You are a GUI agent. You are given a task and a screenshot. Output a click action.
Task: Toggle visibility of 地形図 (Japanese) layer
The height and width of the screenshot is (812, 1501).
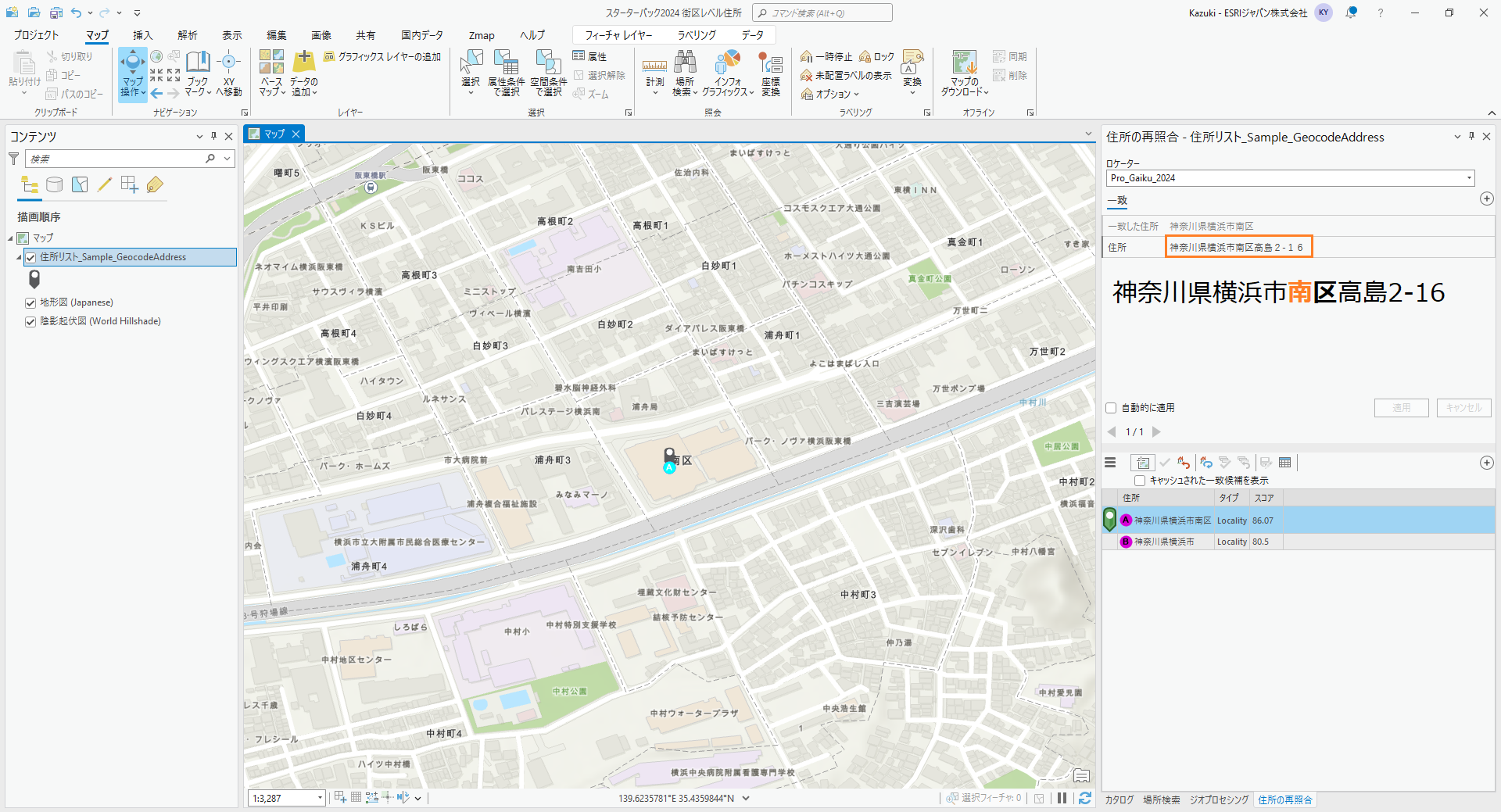30,302
